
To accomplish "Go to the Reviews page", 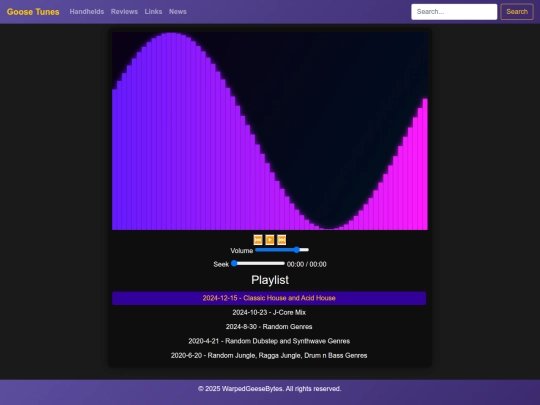I will tap(124, 12).
